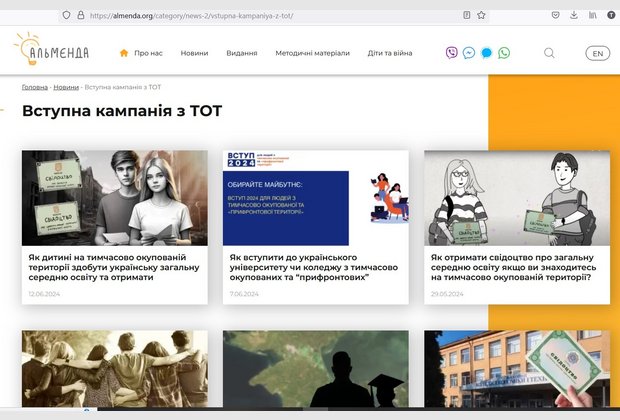Click the orange home icon in navigation
This screenshot has height=420, width=620.
pyautogui.click(x=124, y=53)
